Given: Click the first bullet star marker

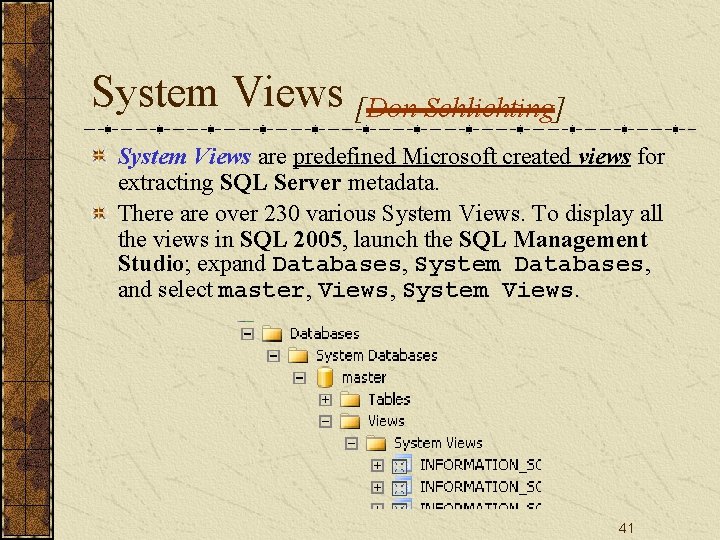Looking at the screenshot, I should 99,156.
